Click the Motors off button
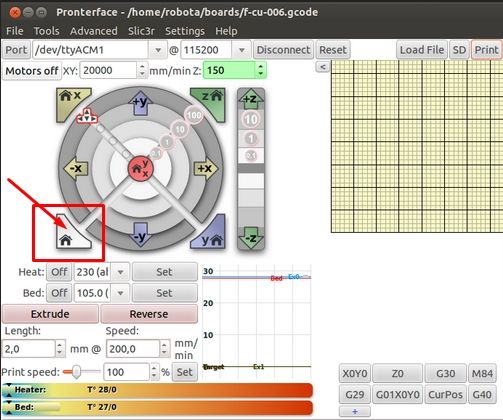 coord(32,71)
